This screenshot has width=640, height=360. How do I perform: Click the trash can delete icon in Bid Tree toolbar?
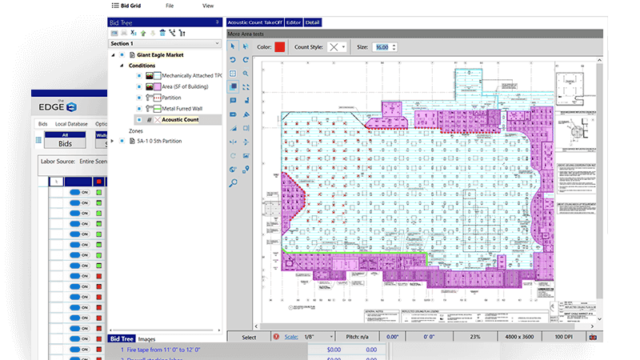pos(162,33)
